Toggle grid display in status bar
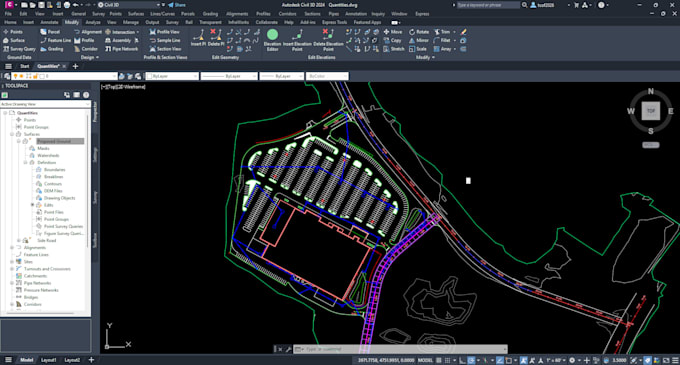The height and width of the screenshot is (365, 680). point(439,360)
